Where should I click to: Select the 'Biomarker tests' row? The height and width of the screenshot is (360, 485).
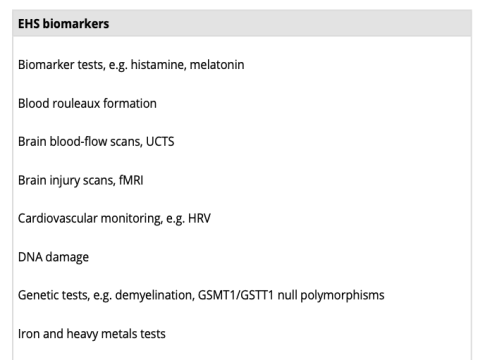point(242,65)
